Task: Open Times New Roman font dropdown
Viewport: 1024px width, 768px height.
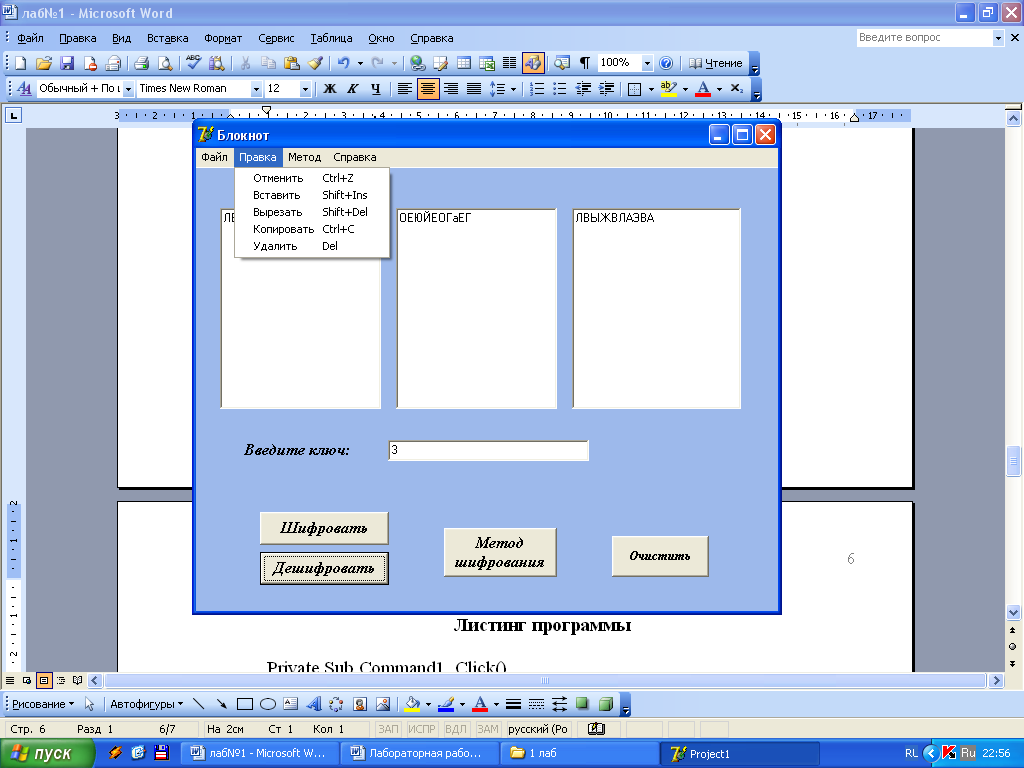Action: coord(257,88)
